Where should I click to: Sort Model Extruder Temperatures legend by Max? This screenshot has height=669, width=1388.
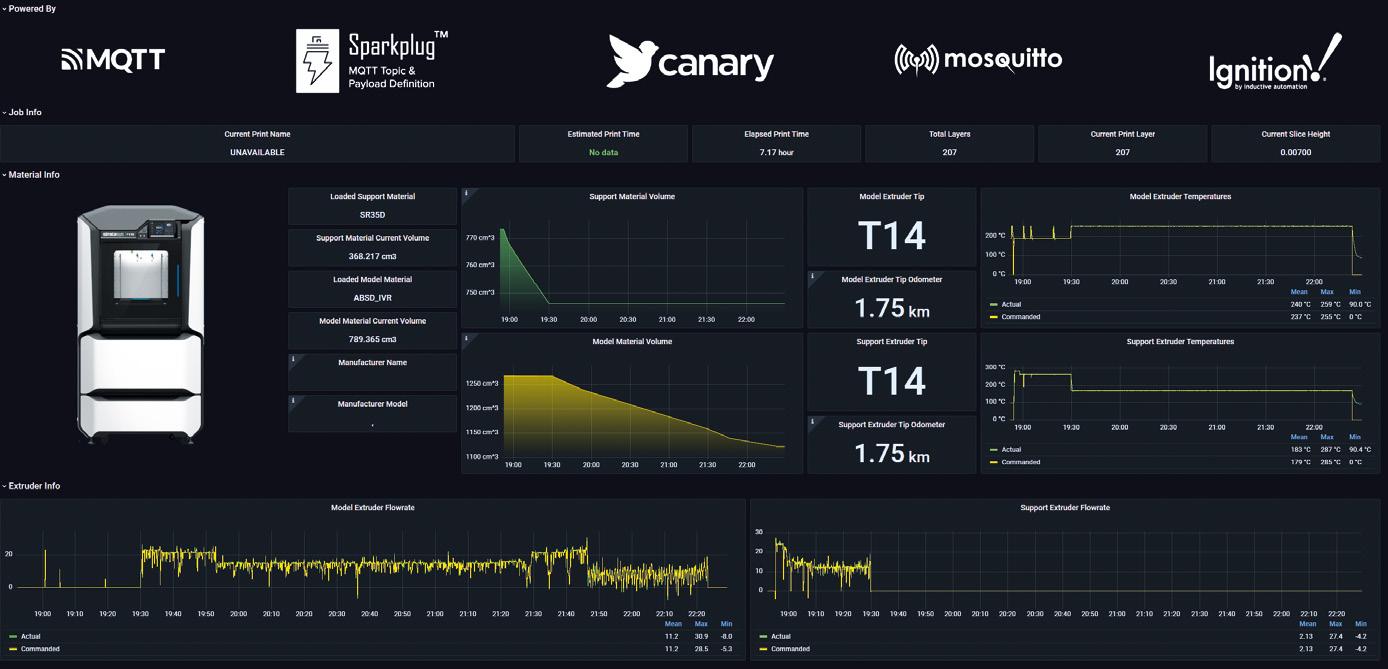(1327, 292)
